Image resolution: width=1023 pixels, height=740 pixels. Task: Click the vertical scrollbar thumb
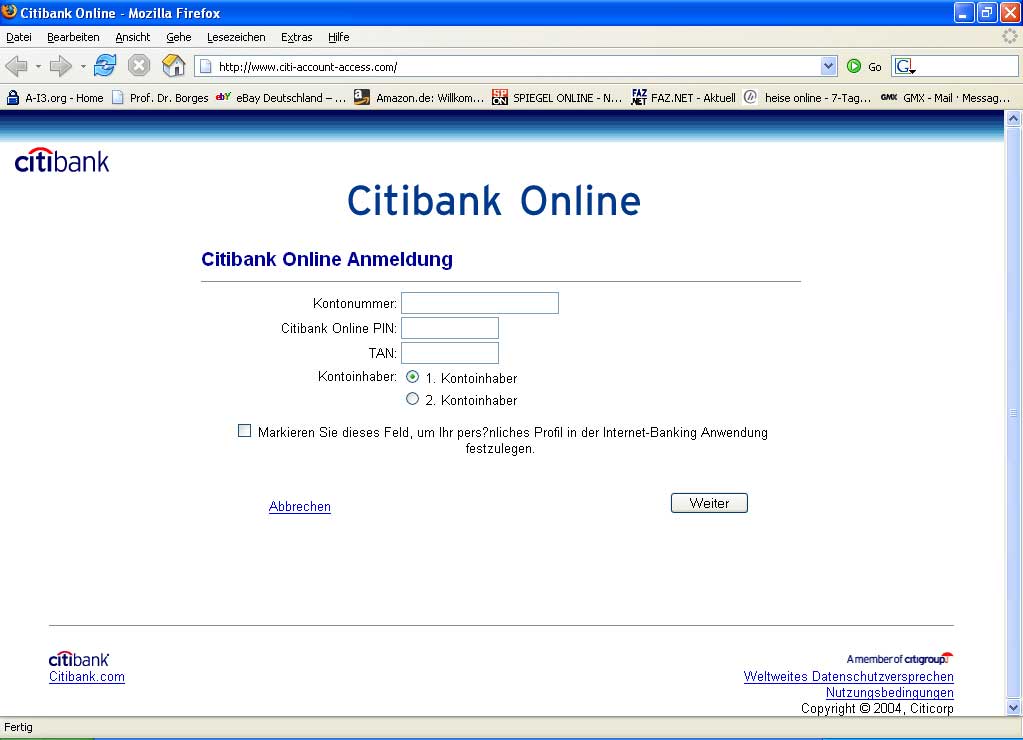1013,412
